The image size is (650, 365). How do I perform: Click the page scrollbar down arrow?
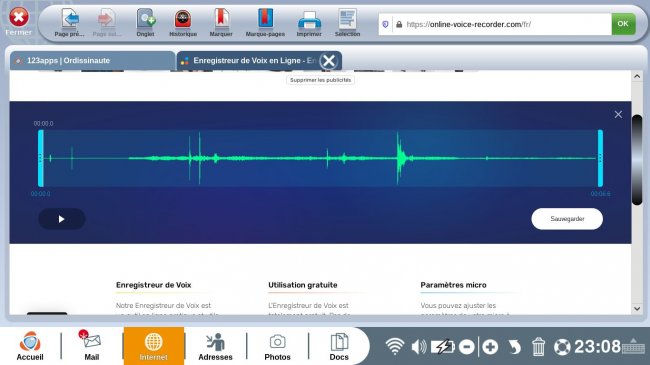pos(637,309)
